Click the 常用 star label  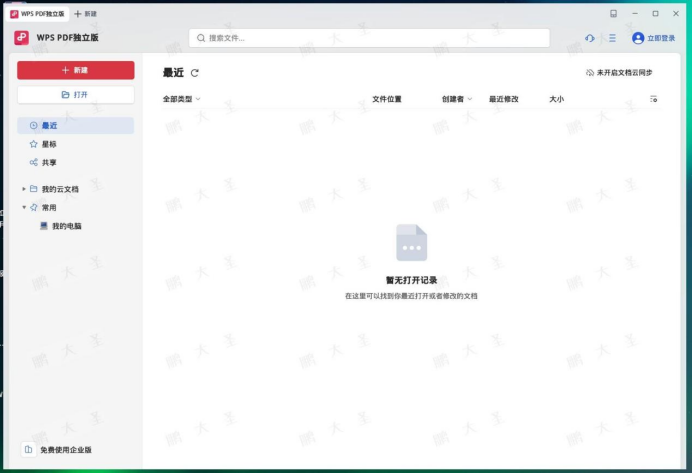pos(49,208)
